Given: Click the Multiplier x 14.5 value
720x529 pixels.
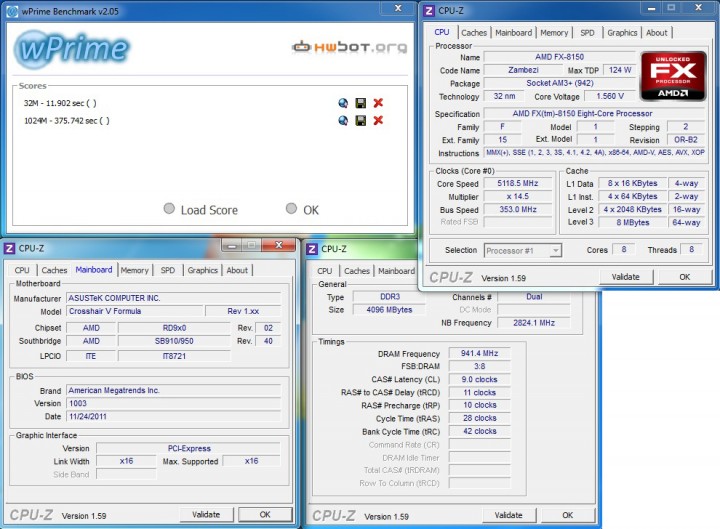Looking at the screenshot, I should coord(518,196).
